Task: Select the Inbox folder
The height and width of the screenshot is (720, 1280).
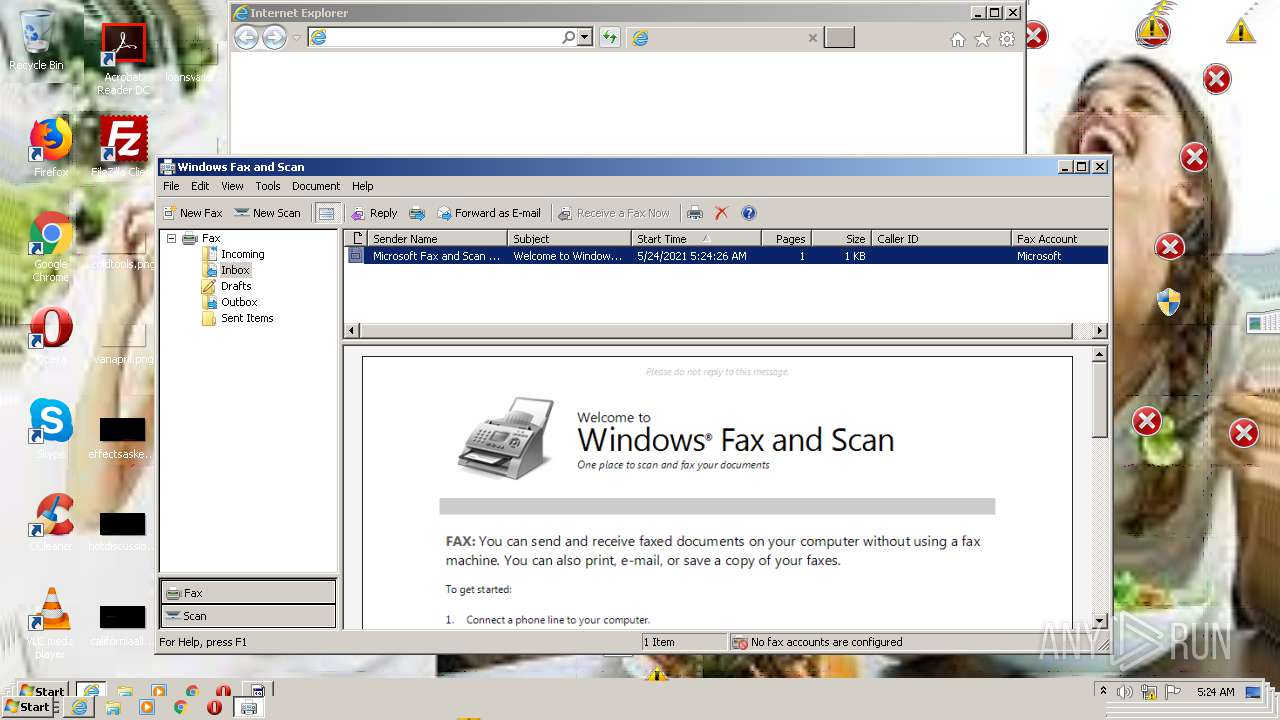Action: [235, 270]
